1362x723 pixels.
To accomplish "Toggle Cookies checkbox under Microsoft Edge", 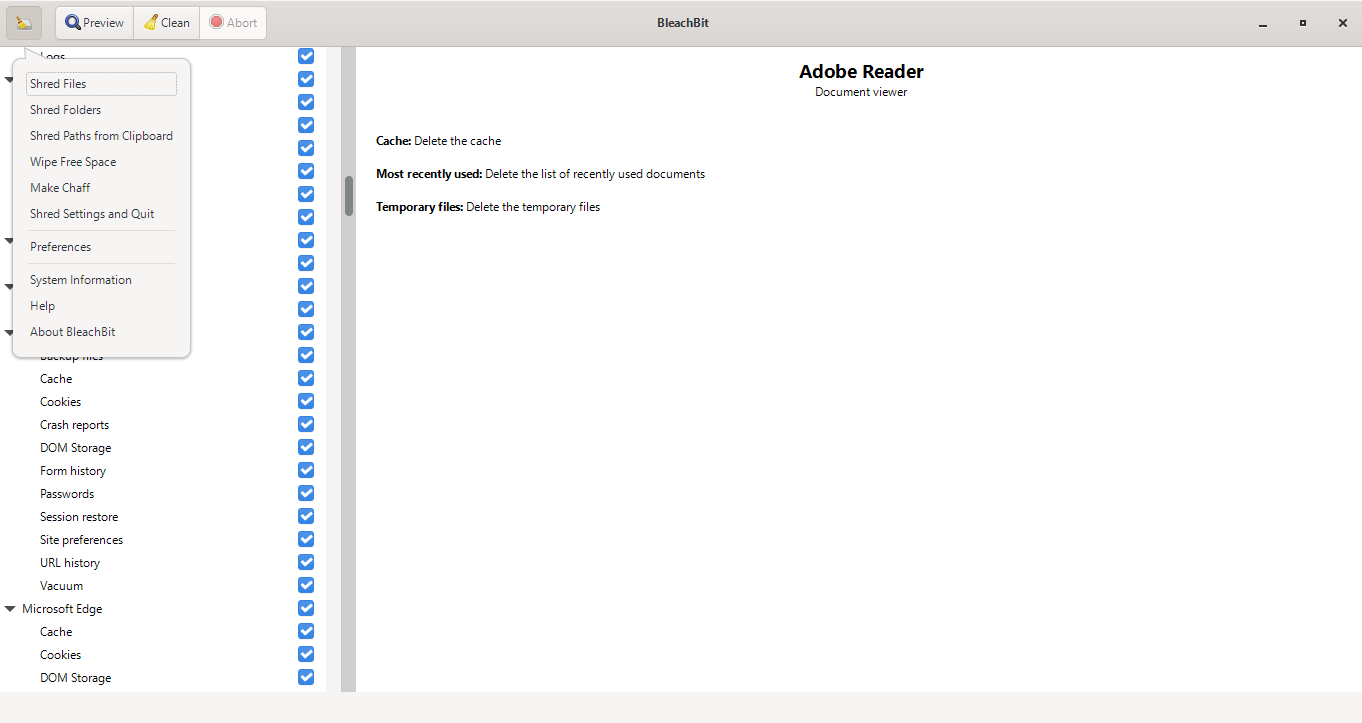I will coord(306,654).
